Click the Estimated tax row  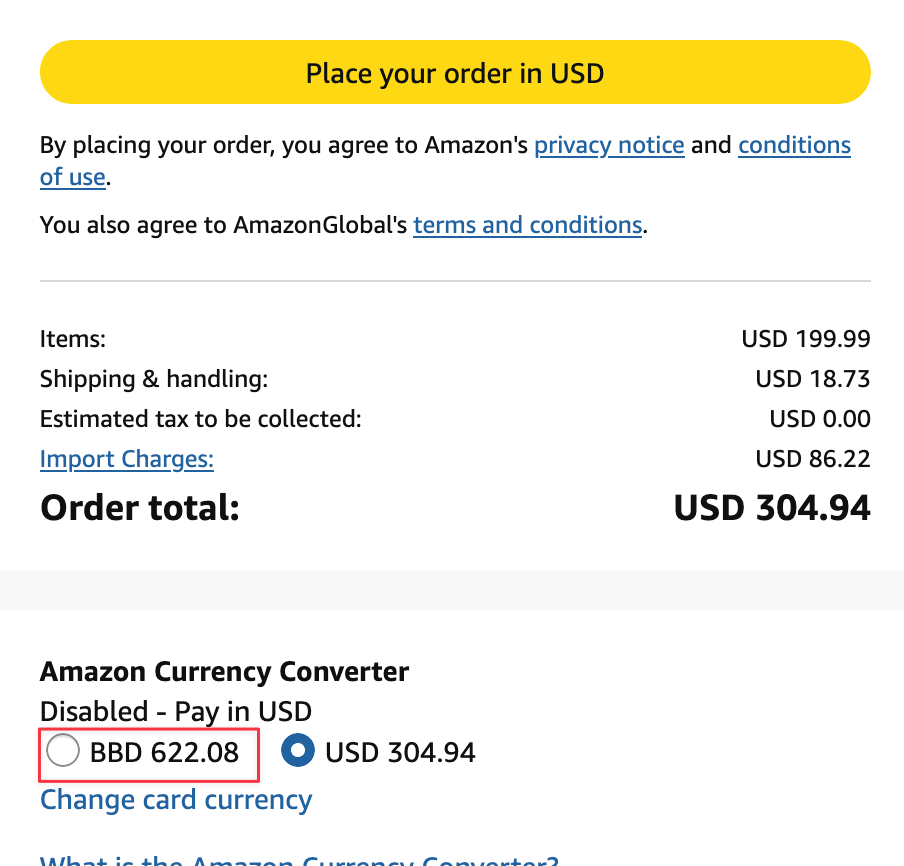coord(200,419)
